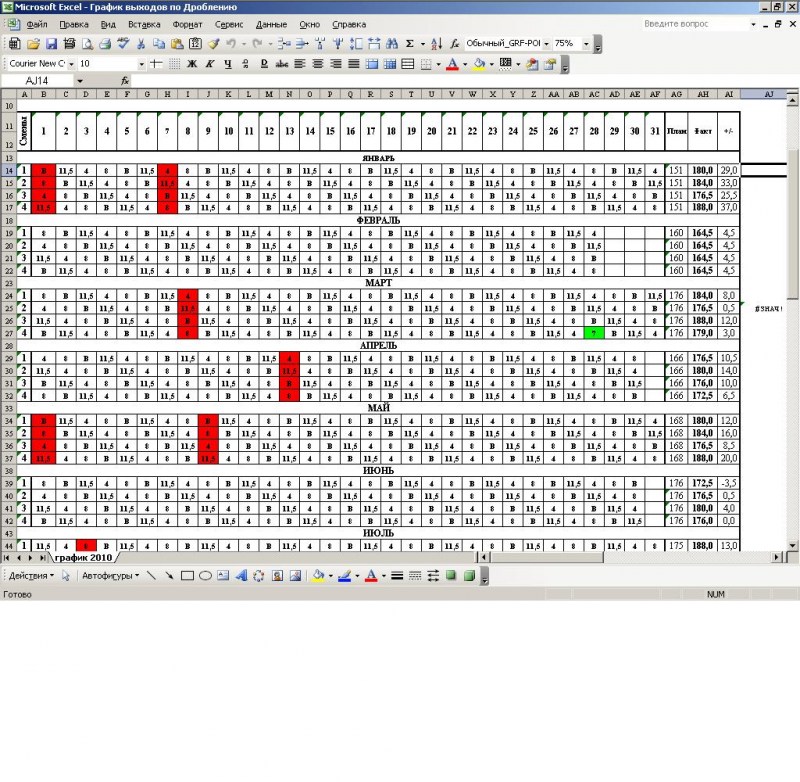Expand the font size dropdown
The height and width of the screenshot is (782, 800).
(x=142, y=64)
